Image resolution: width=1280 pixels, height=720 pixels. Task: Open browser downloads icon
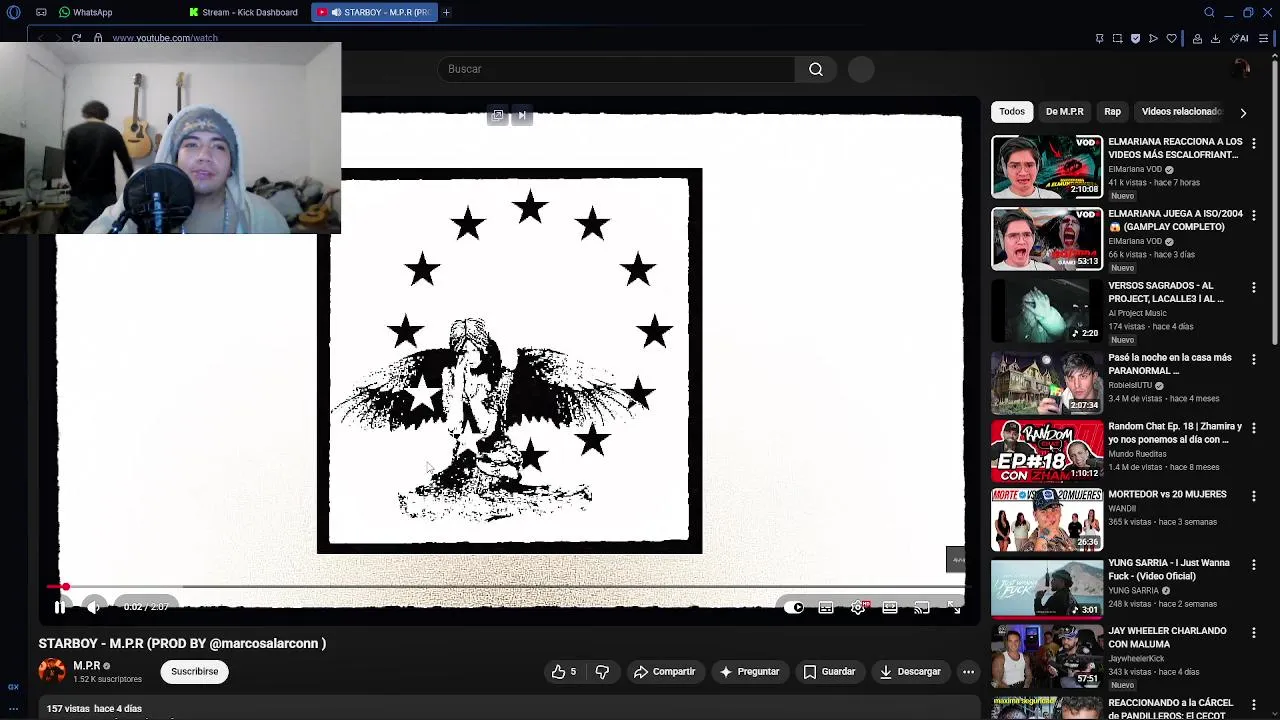point(1215,38)
